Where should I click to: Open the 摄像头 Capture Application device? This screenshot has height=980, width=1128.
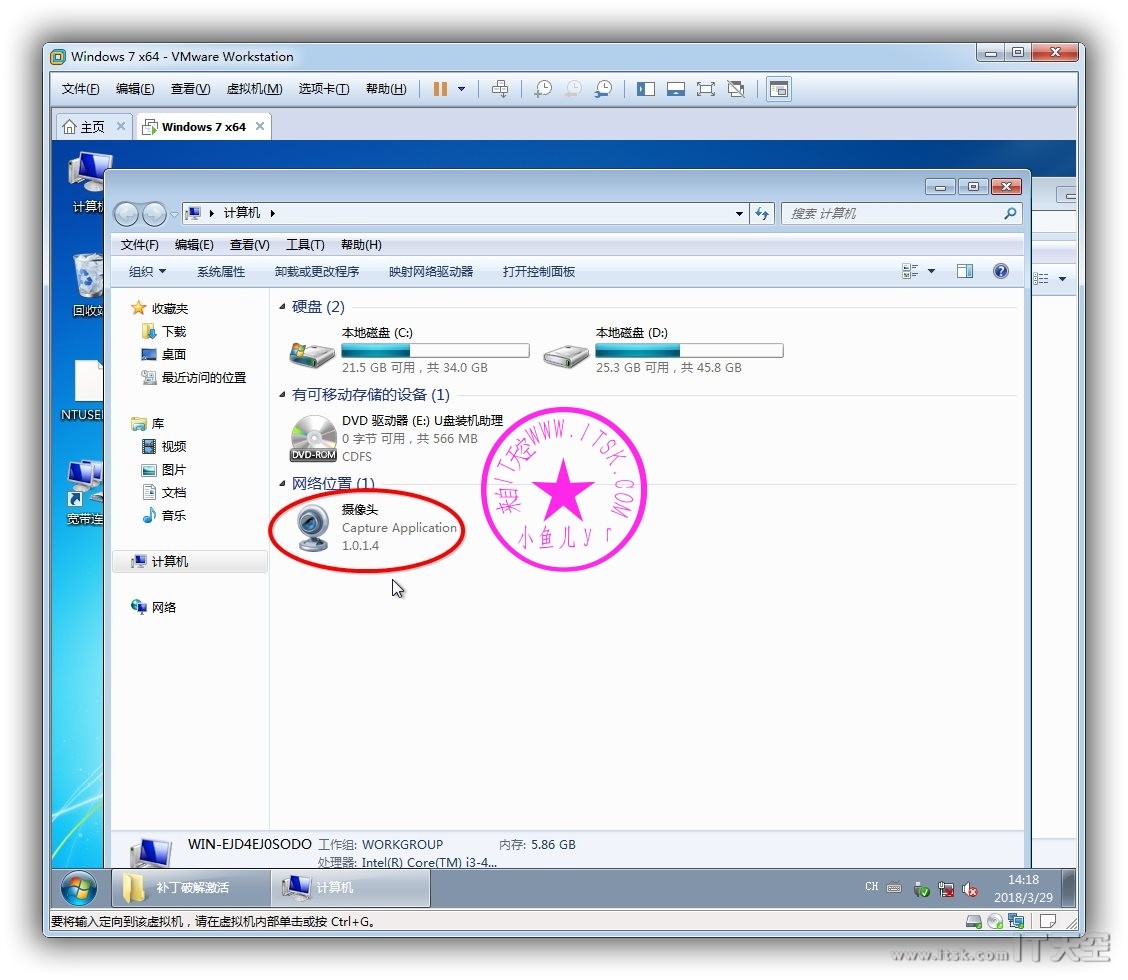[316, 527]
